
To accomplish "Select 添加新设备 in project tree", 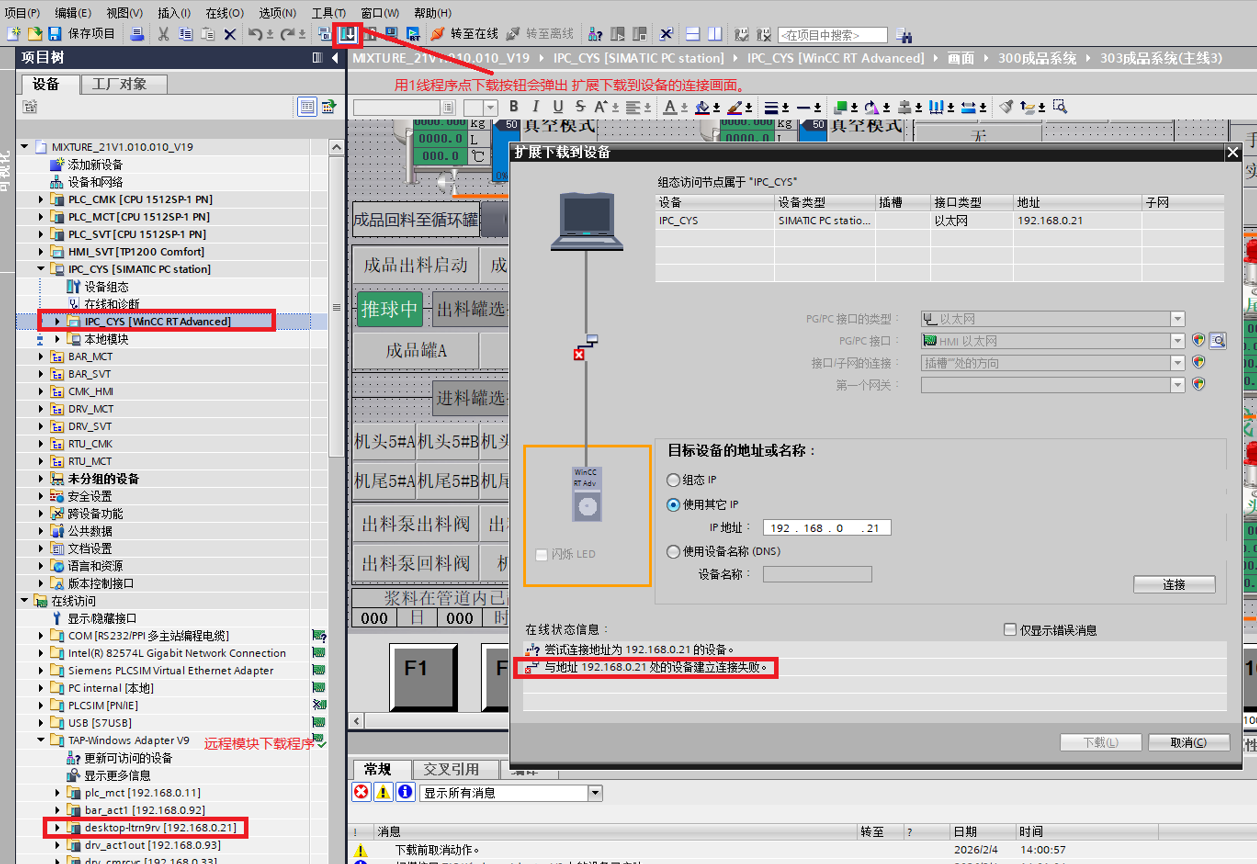I will [x=95, y=164].
